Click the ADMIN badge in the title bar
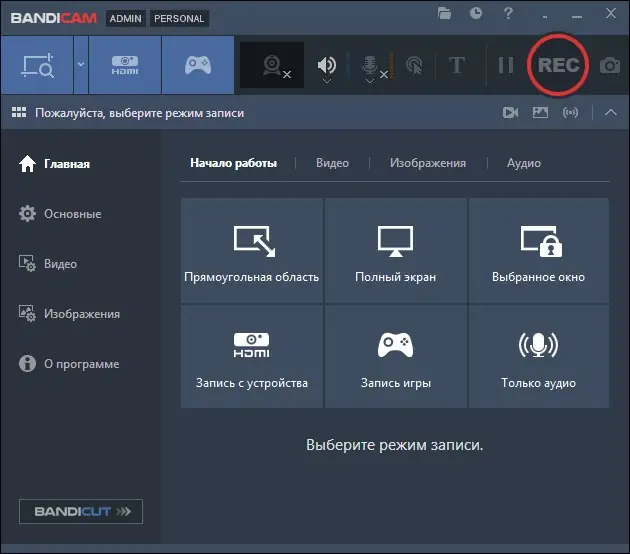630x554 pixels. tap(126, 18)
